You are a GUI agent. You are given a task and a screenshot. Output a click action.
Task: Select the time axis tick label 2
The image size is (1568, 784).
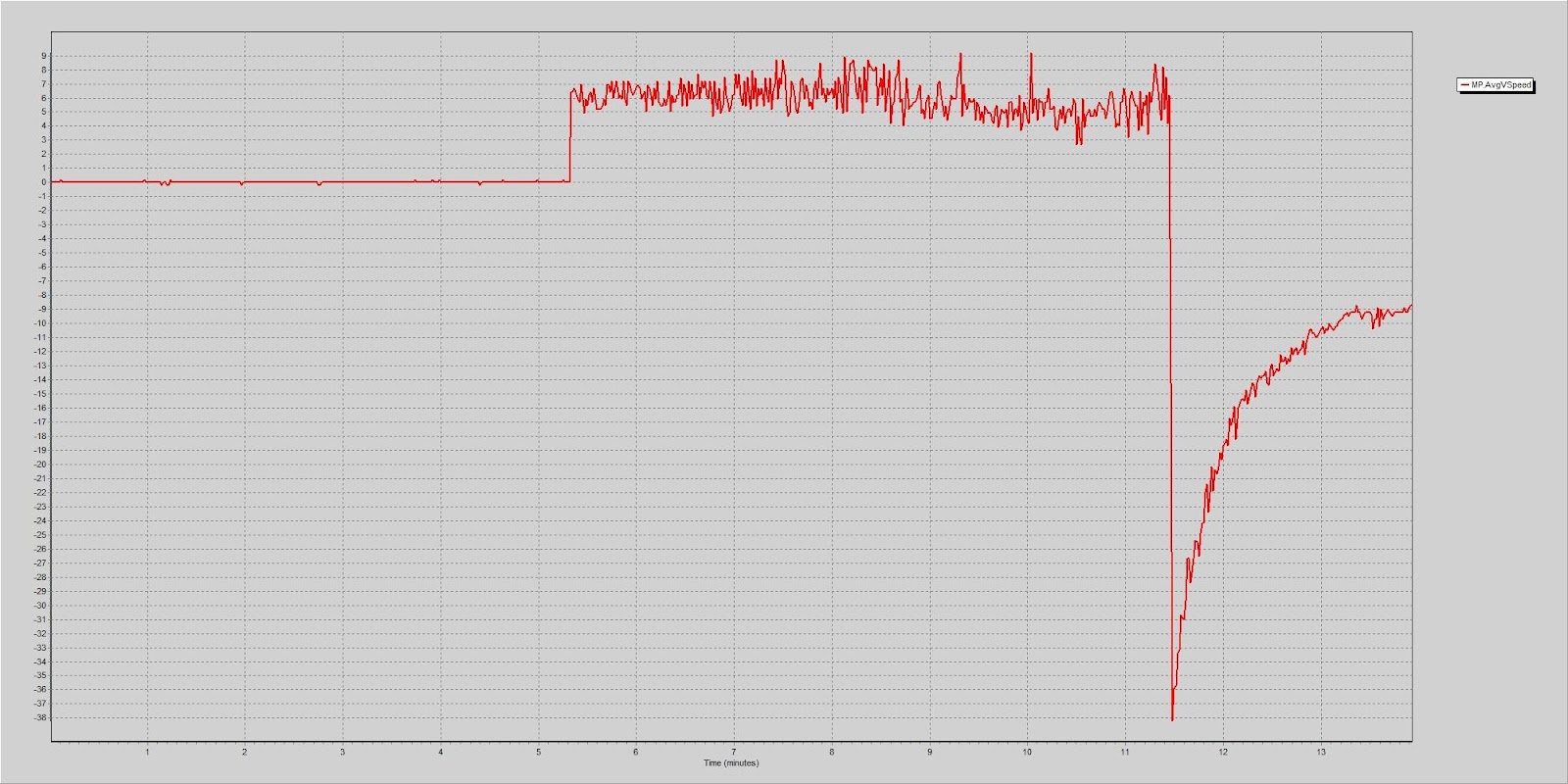pos(245,752)
